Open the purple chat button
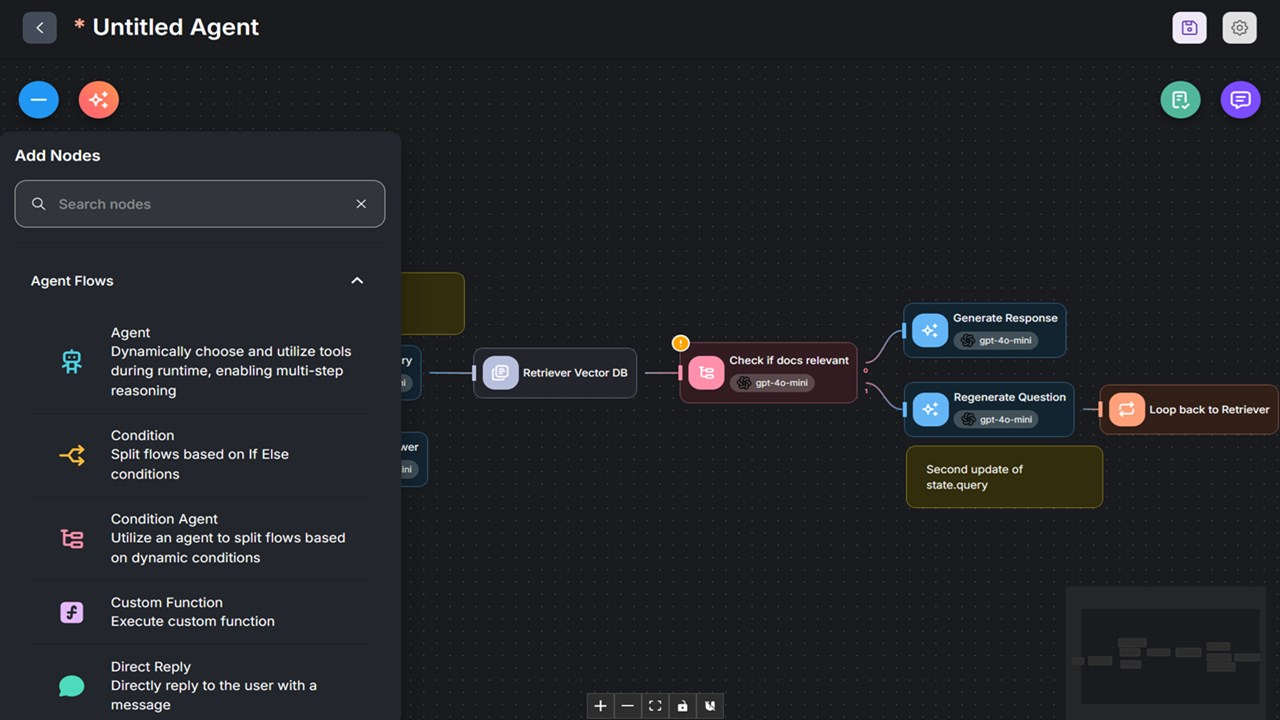This screenshot has width=1280, height=720. pos(1240,100)
